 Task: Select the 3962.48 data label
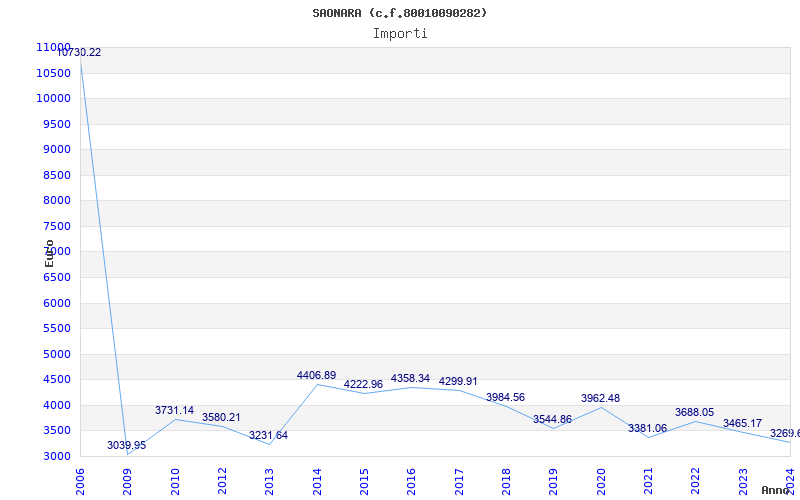coord(601,398)
